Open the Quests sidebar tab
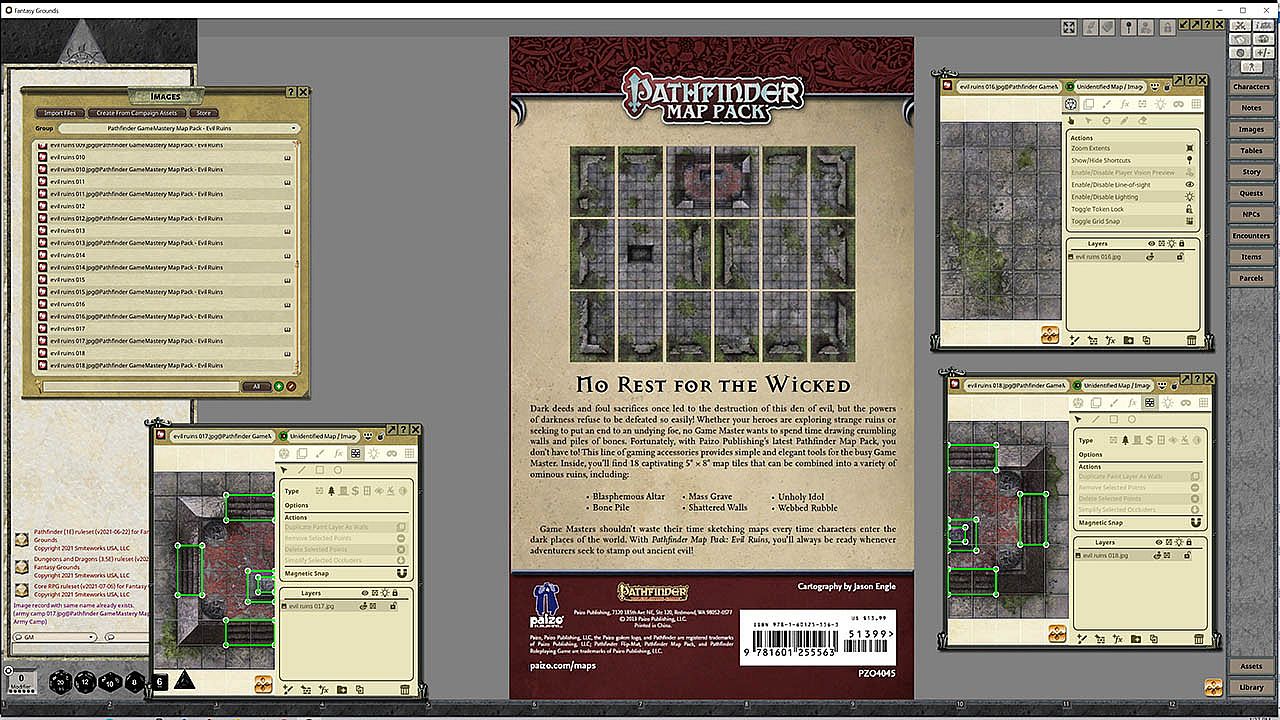Viewport: 1280px width, 720px height. (1251, 193)
